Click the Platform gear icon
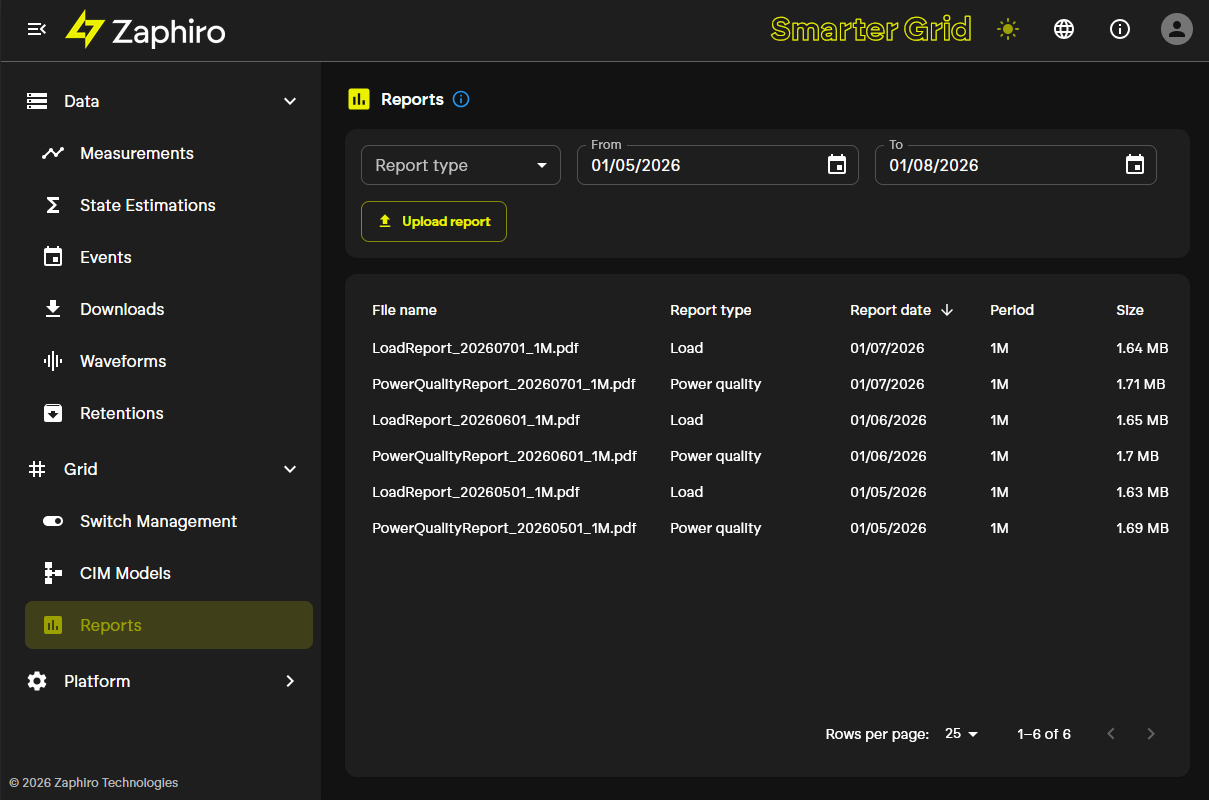 coord(37,681)
